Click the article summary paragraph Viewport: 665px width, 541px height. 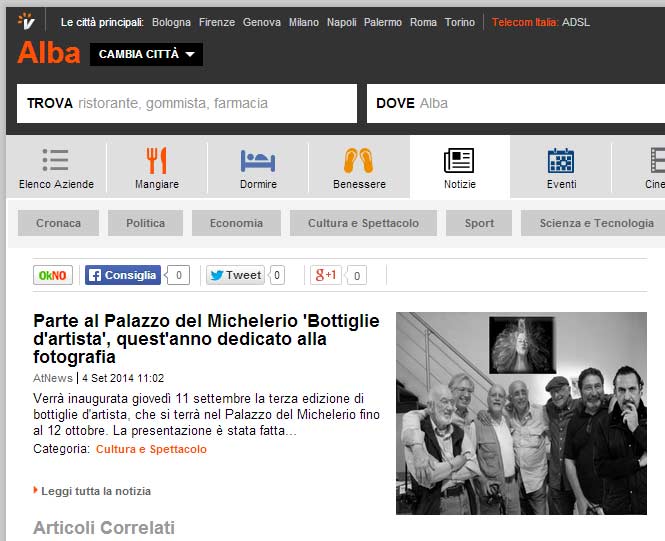(x=206, y=415)
